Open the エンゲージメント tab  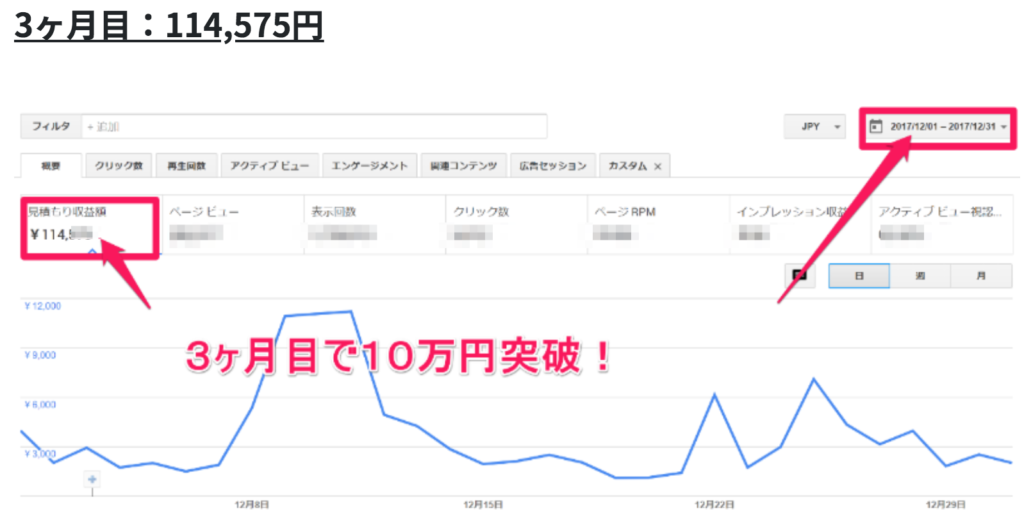tap(369, 166)
